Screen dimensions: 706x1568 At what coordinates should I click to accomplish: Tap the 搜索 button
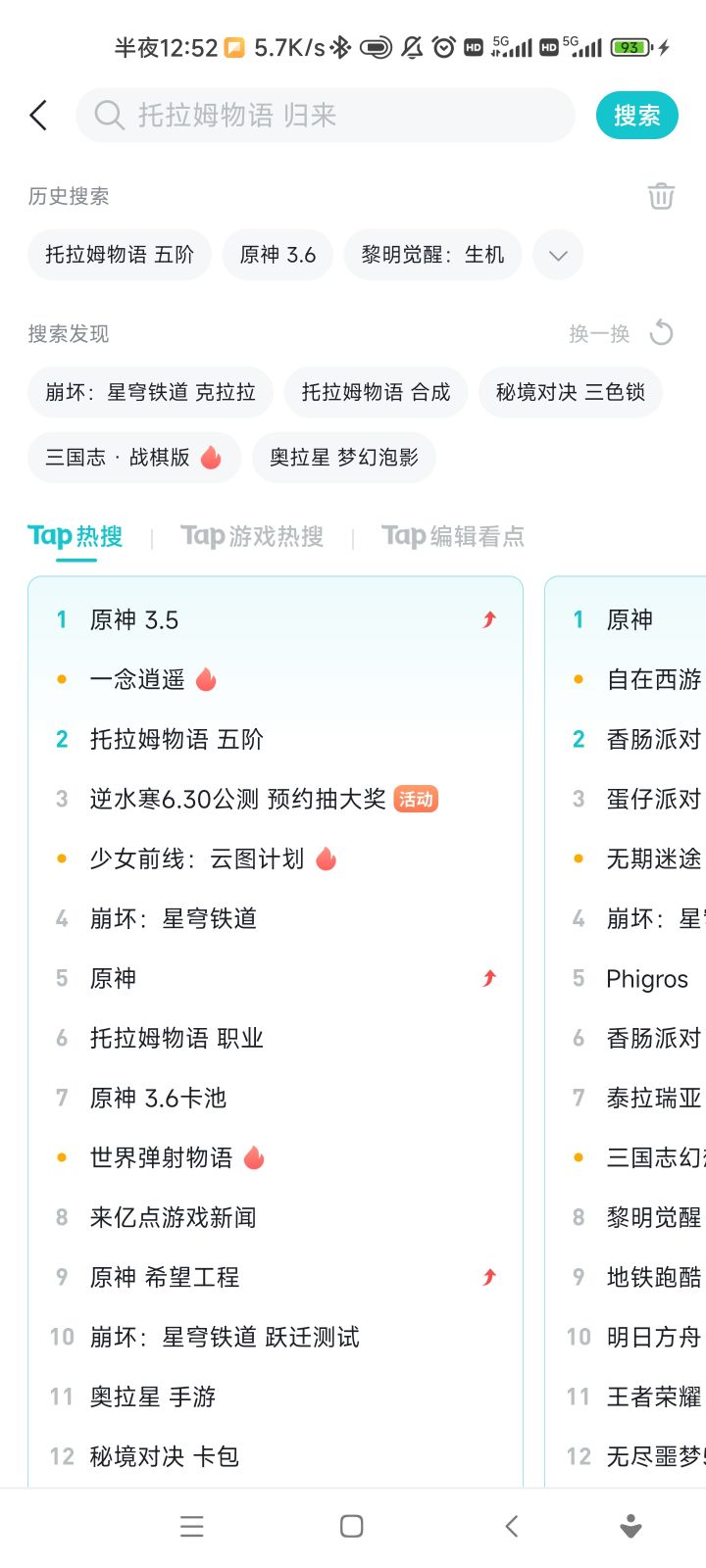tap(637, 116)
